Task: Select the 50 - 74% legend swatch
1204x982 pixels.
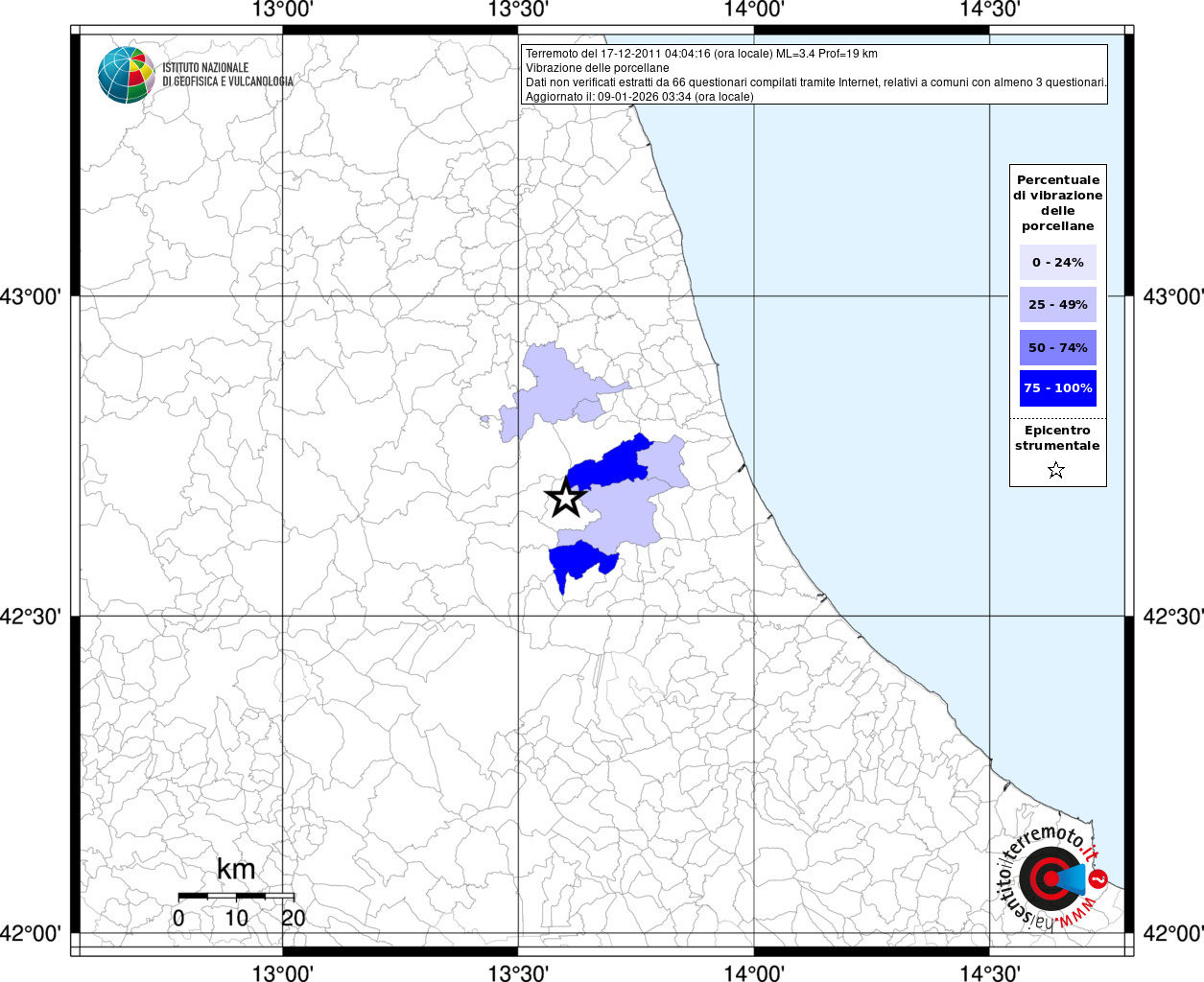Action: [x=1057, y=347]
